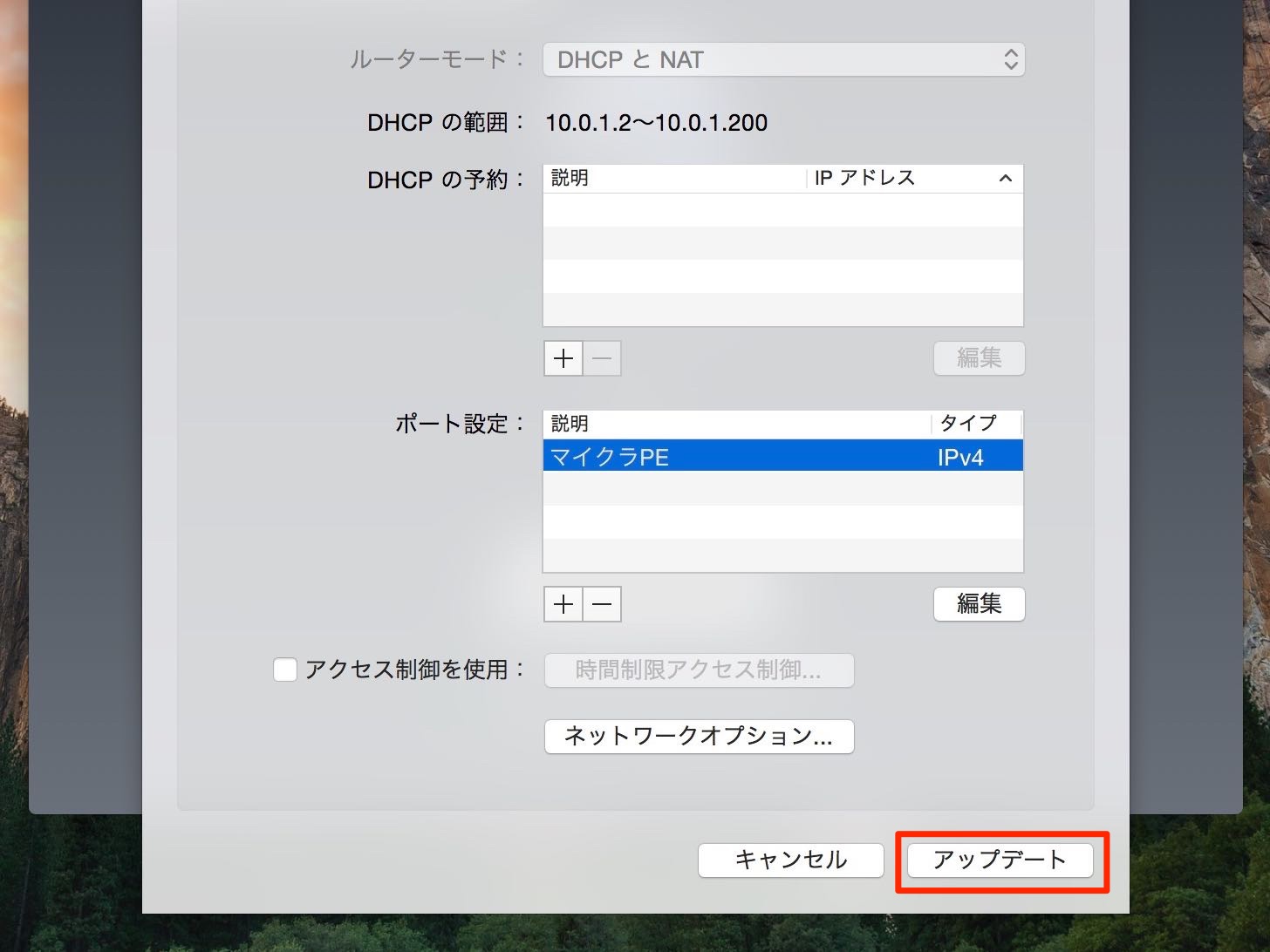Click minus button under DHCP reservation list

(x=602, y=358)
